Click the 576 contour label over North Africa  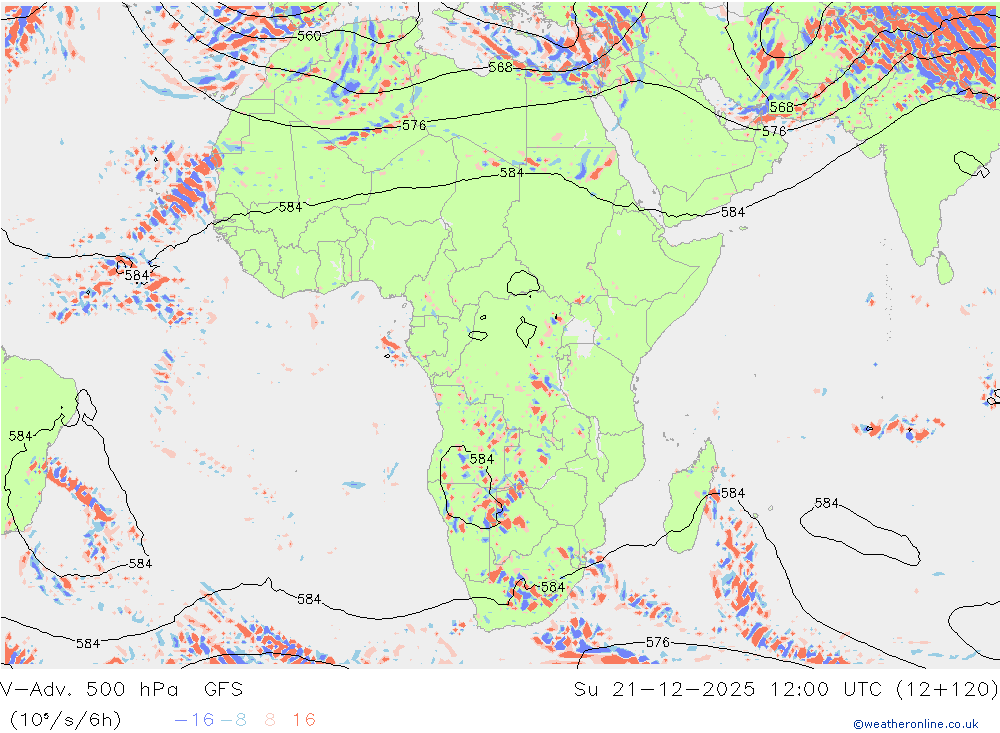pos(414,125)
